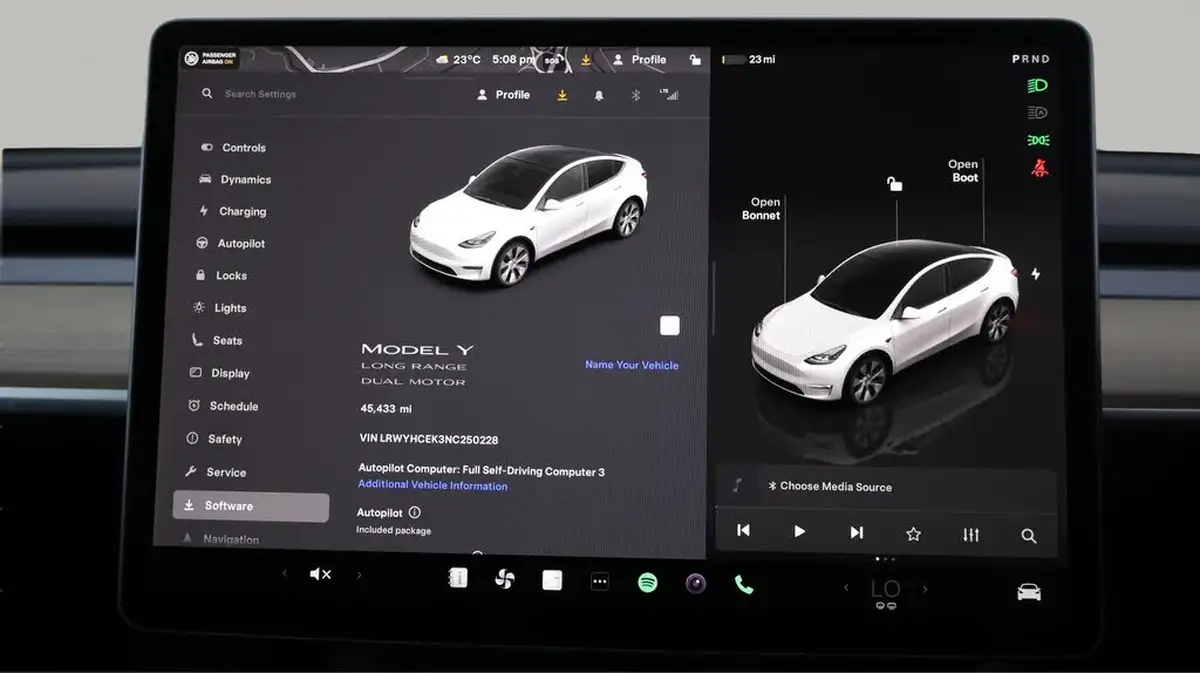
Task: Open Seats settings
Action: pos(217,341)
